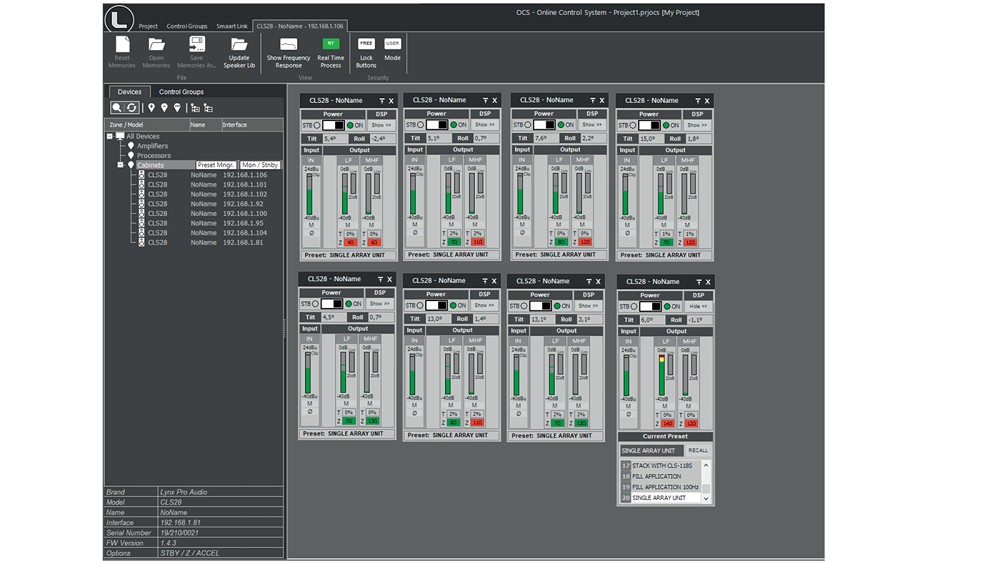The height and width of the screenshot is (562, 1000).
Task: Select preset 17 STACK WITH CLS-118S
Action: (x=661, y=466)
